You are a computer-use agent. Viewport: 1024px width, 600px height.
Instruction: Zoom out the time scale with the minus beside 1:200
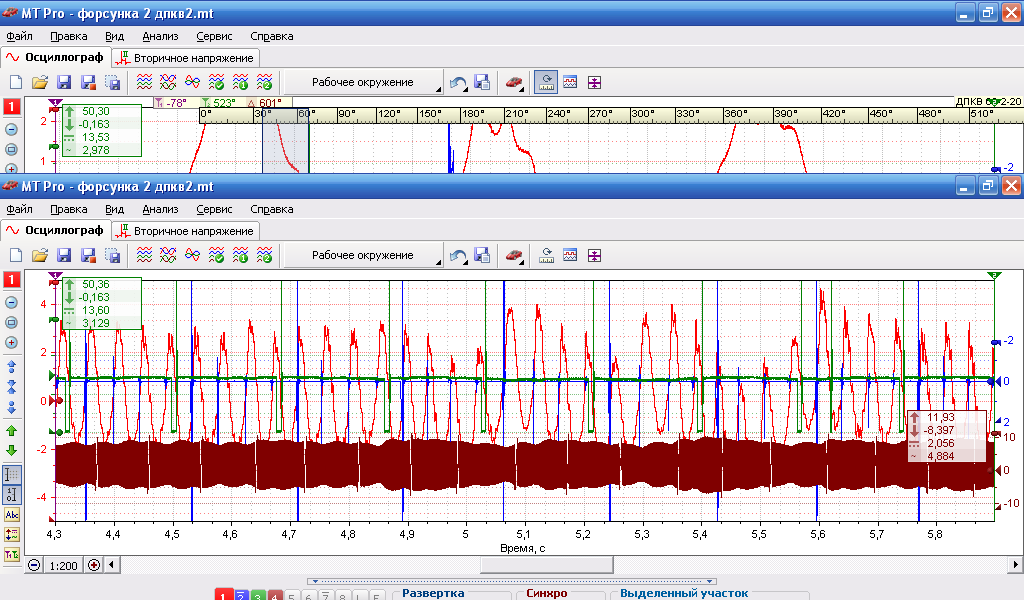click(34, 565)
